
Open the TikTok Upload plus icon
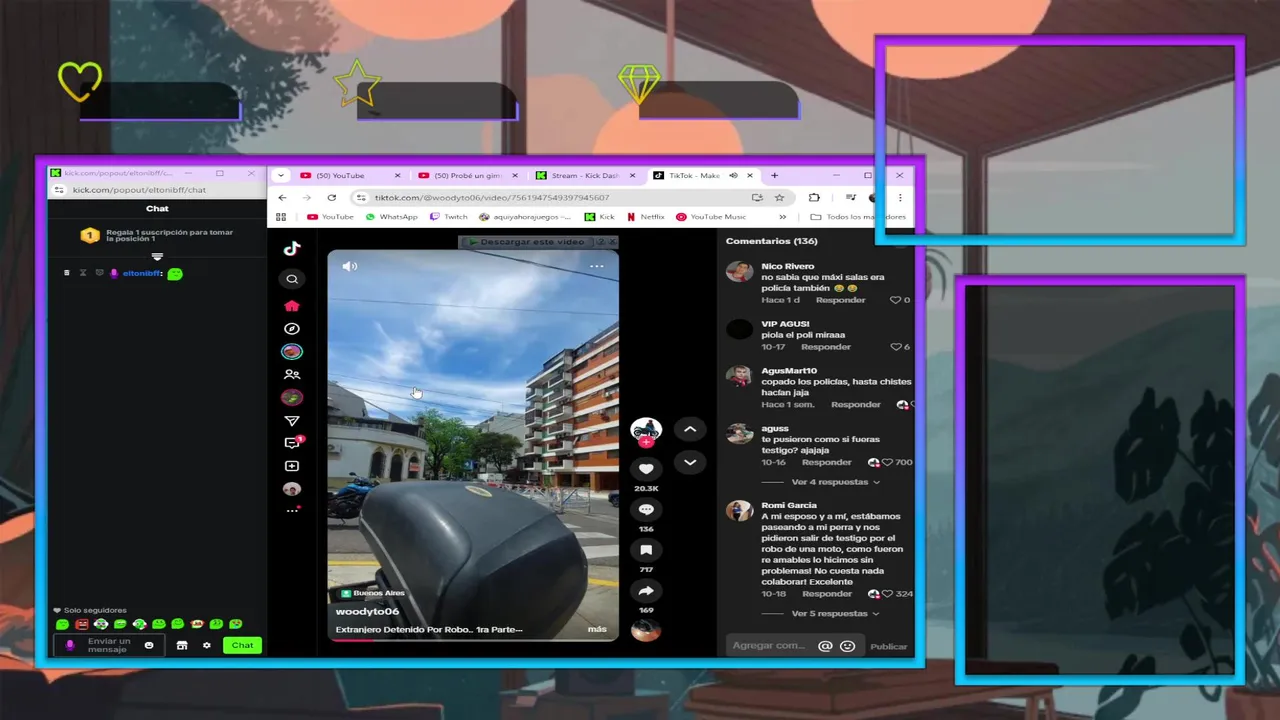tap(292, 466)
